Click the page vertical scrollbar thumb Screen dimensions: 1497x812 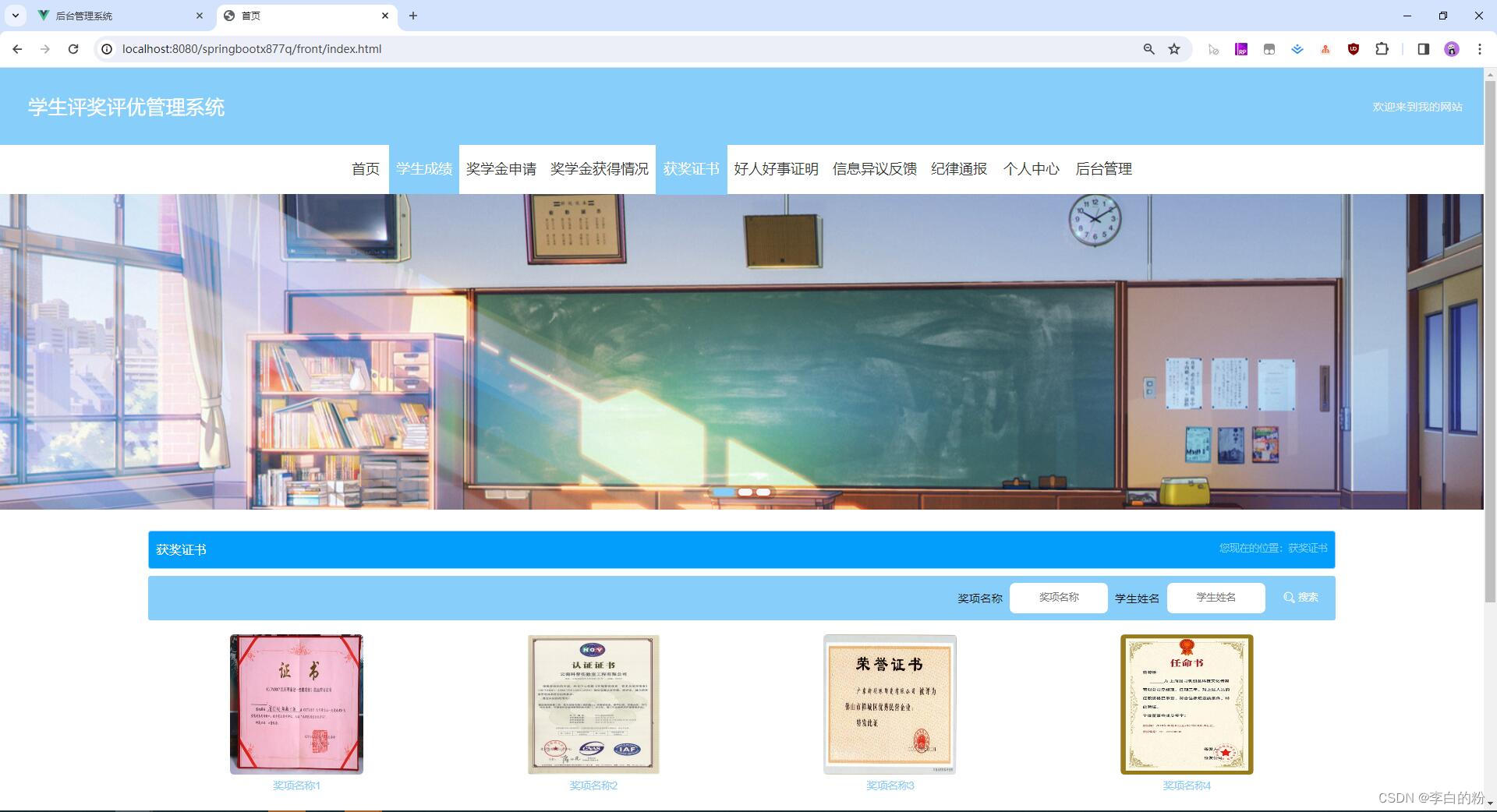coord(1490,341)
